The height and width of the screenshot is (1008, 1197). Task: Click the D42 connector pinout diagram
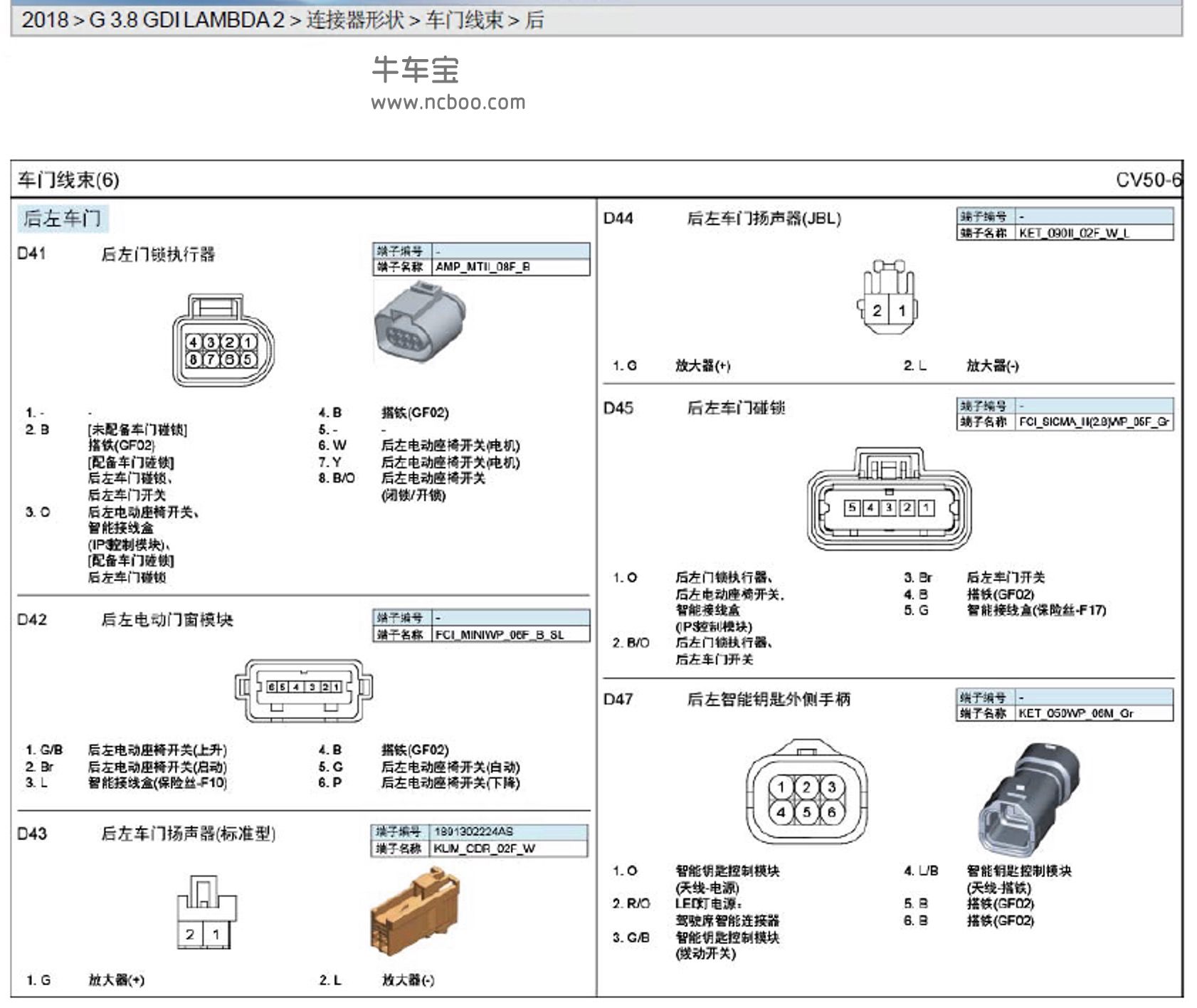[x=304, y=690]
